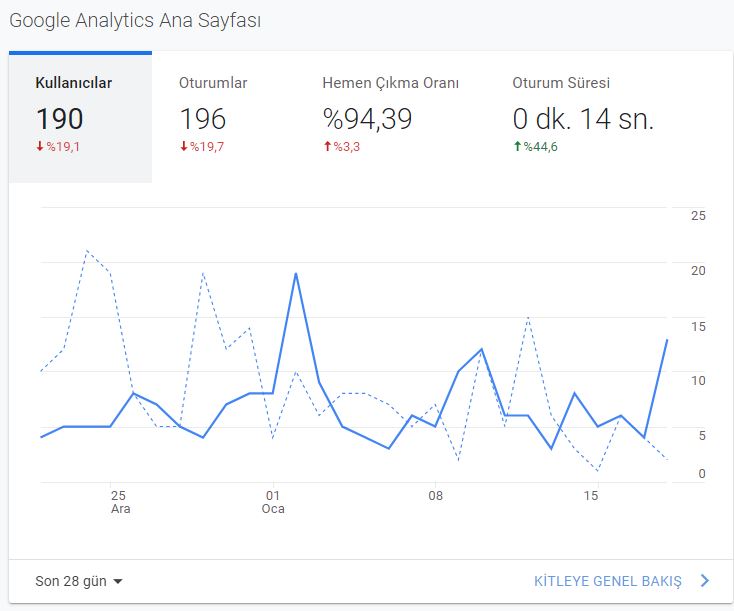The width and height of the screenshot is (734, 611).
Task: Click the KİTLEYE GENEL BAKIŞ link
Action: pyautogui.click(x=608, y=581)
